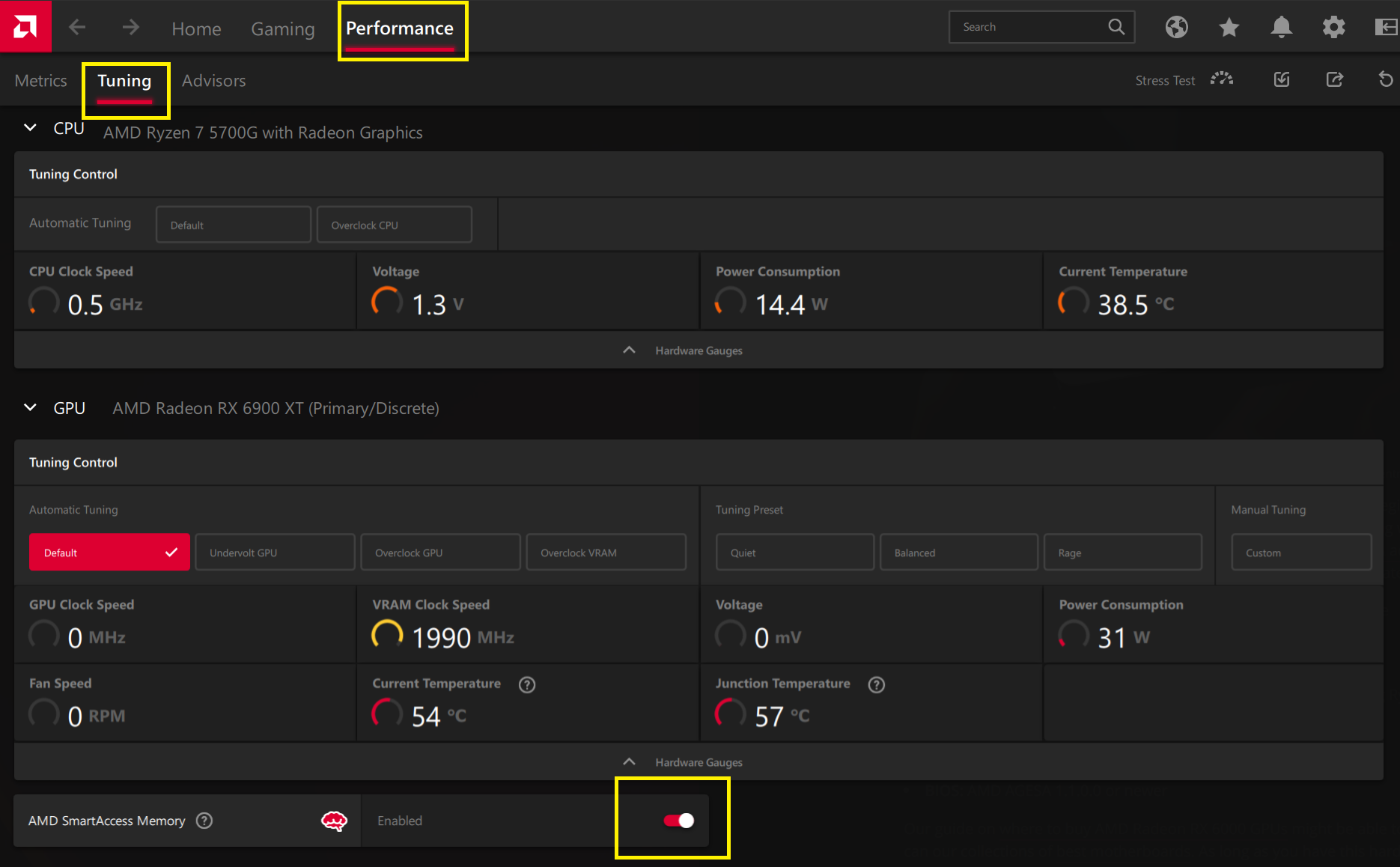1400x867 pixels.
Task: Collapse the GPU section
Action: 30,408
